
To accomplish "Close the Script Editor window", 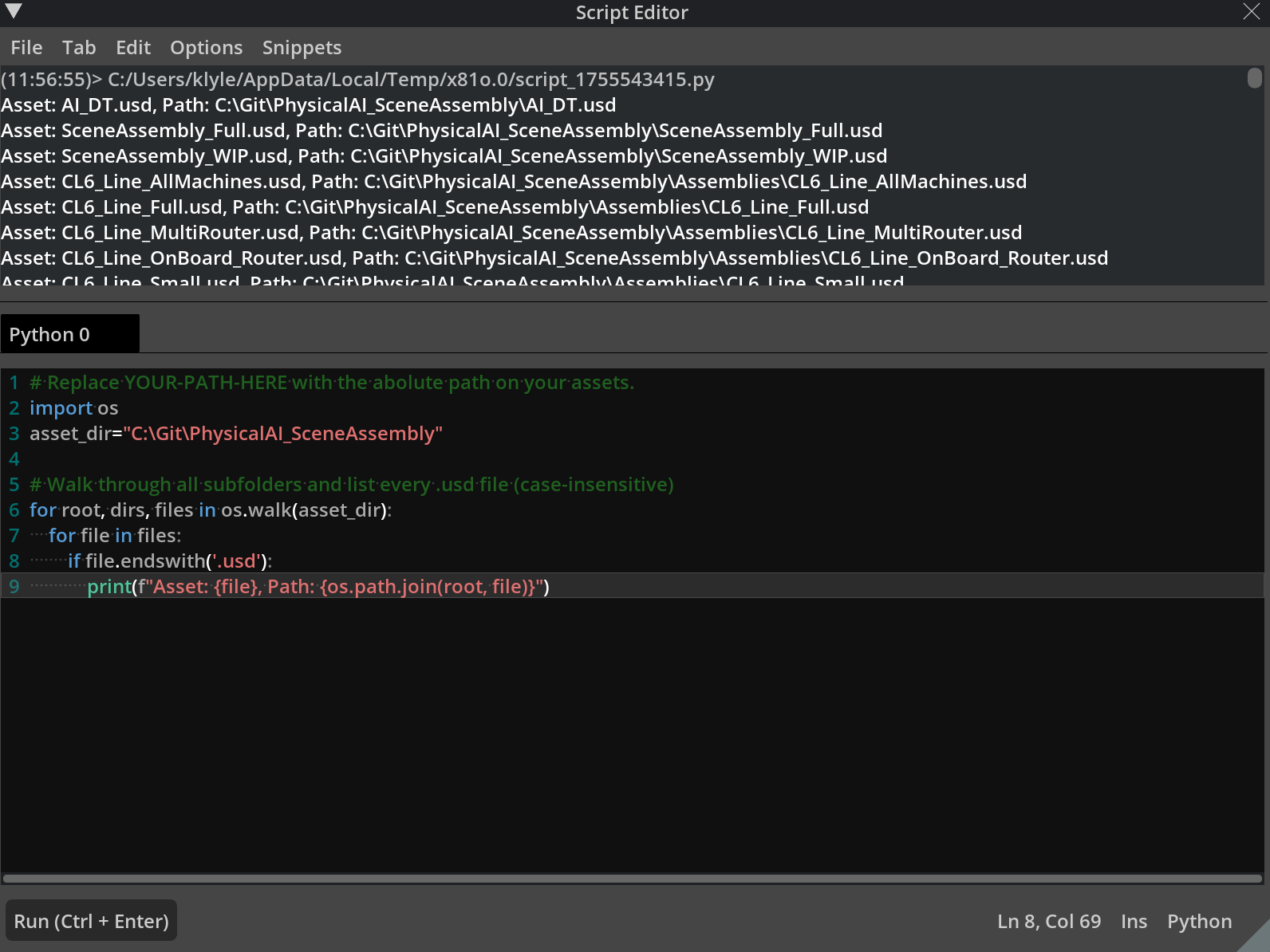I will pyautogui.click(x=1251, y=12).
